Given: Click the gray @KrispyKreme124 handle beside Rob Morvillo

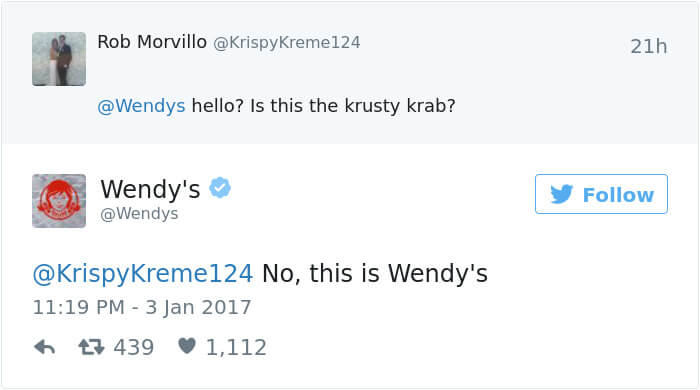Looking at the screenshot, I should pos(287,43).
